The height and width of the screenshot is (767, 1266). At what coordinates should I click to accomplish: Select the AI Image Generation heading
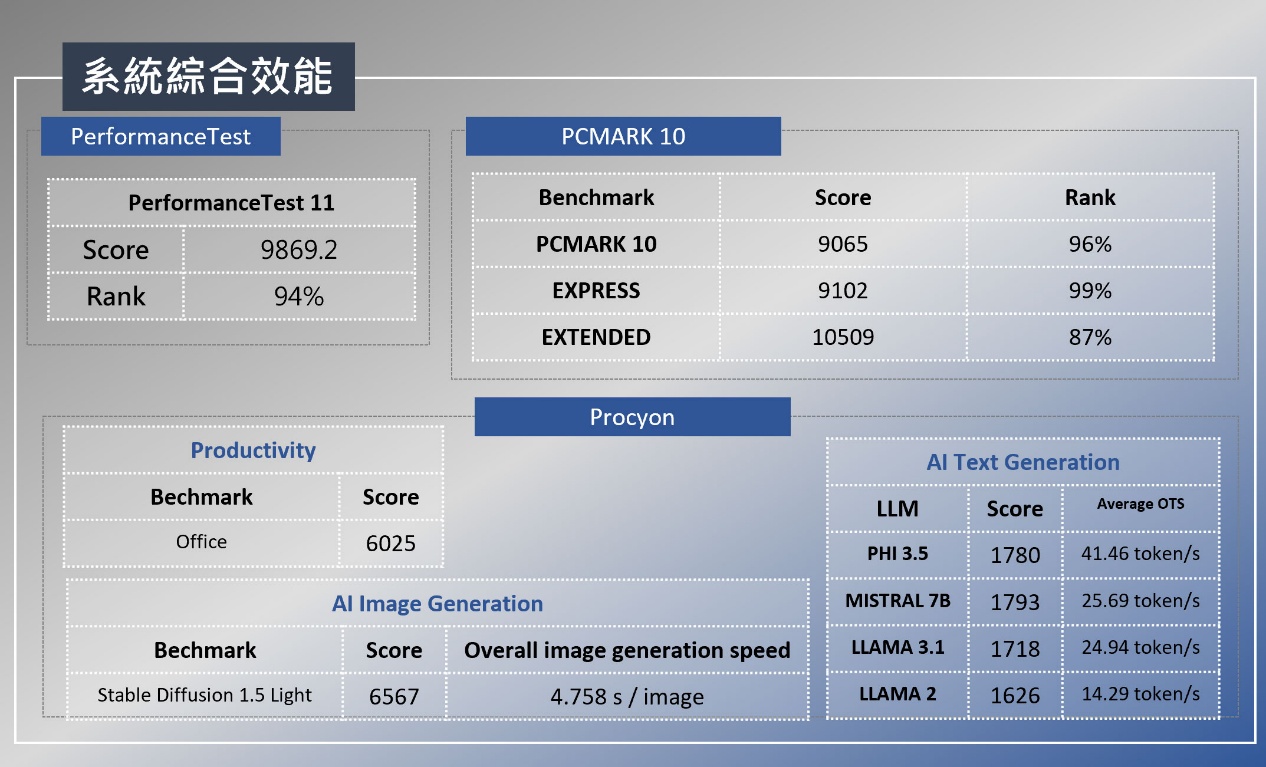point(437,603)
